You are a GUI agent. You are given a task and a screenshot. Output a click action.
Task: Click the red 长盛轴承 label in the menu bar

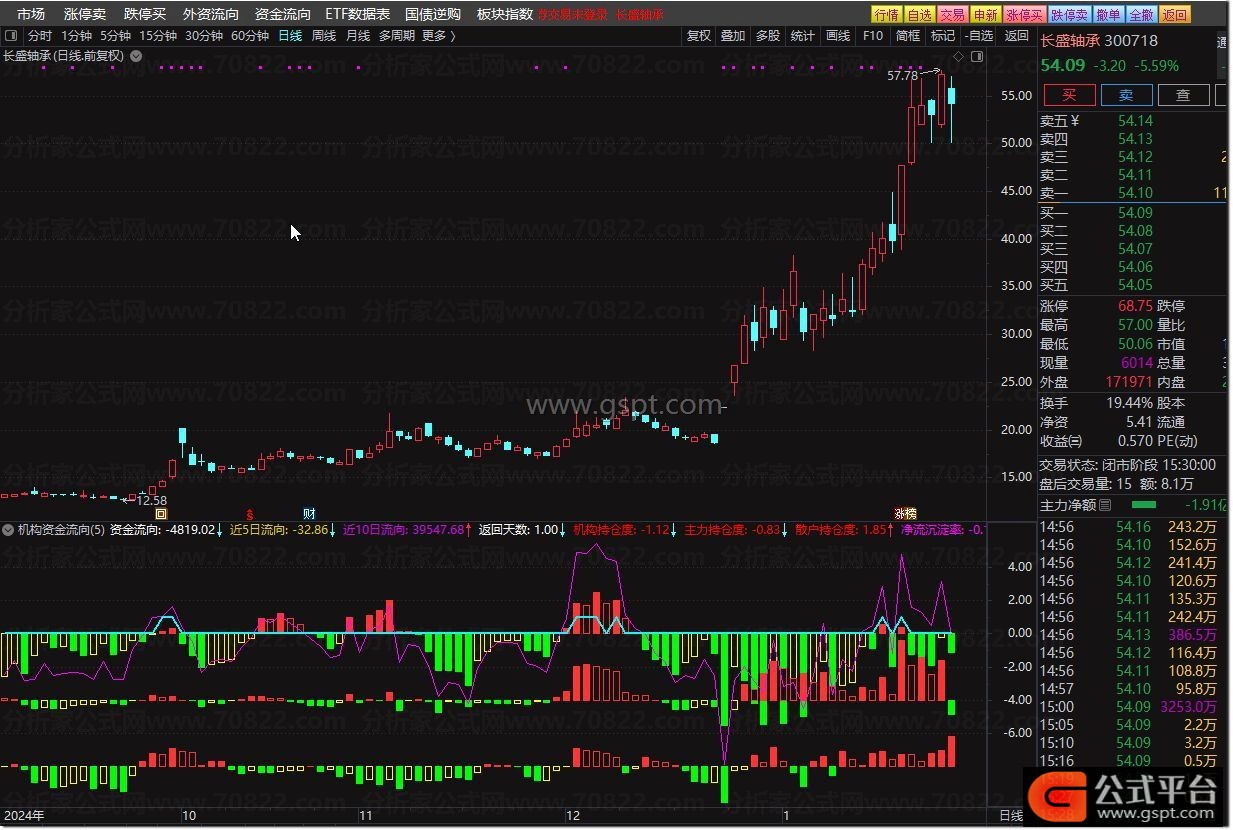coord(640,14)
